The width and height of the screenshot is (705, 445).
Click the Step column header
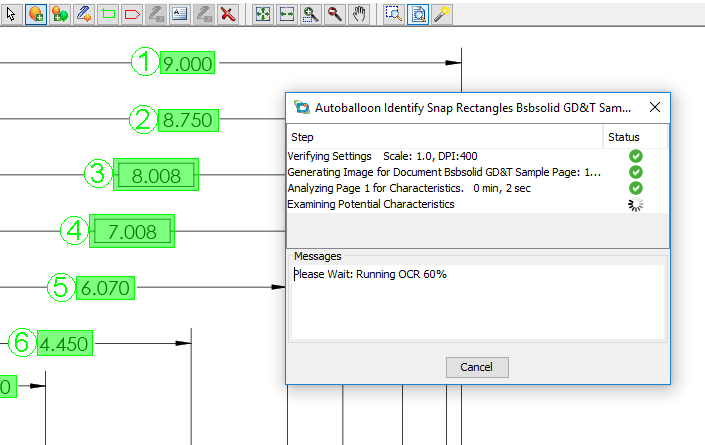[302, 137]
